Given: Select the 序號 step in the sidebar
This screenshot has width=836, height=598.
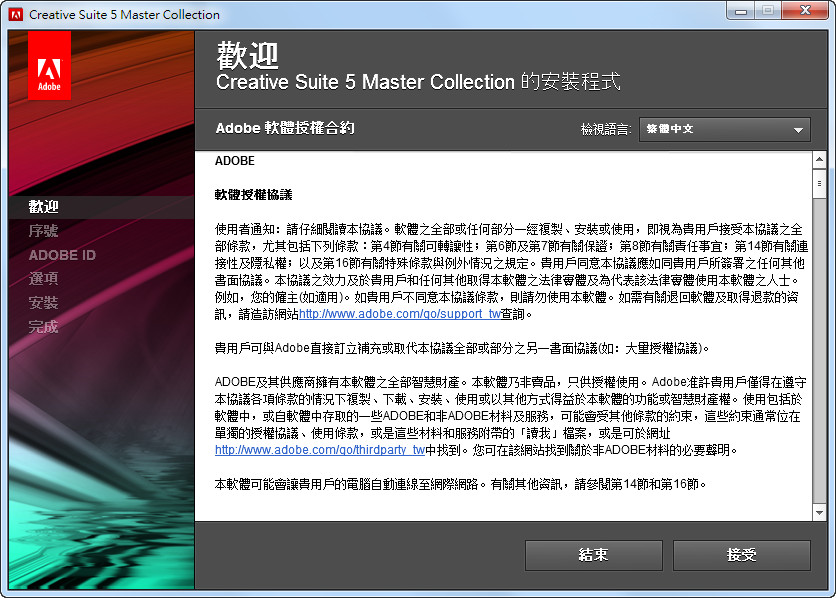Looking at the screenshot, I should click(x=43, y=231).
